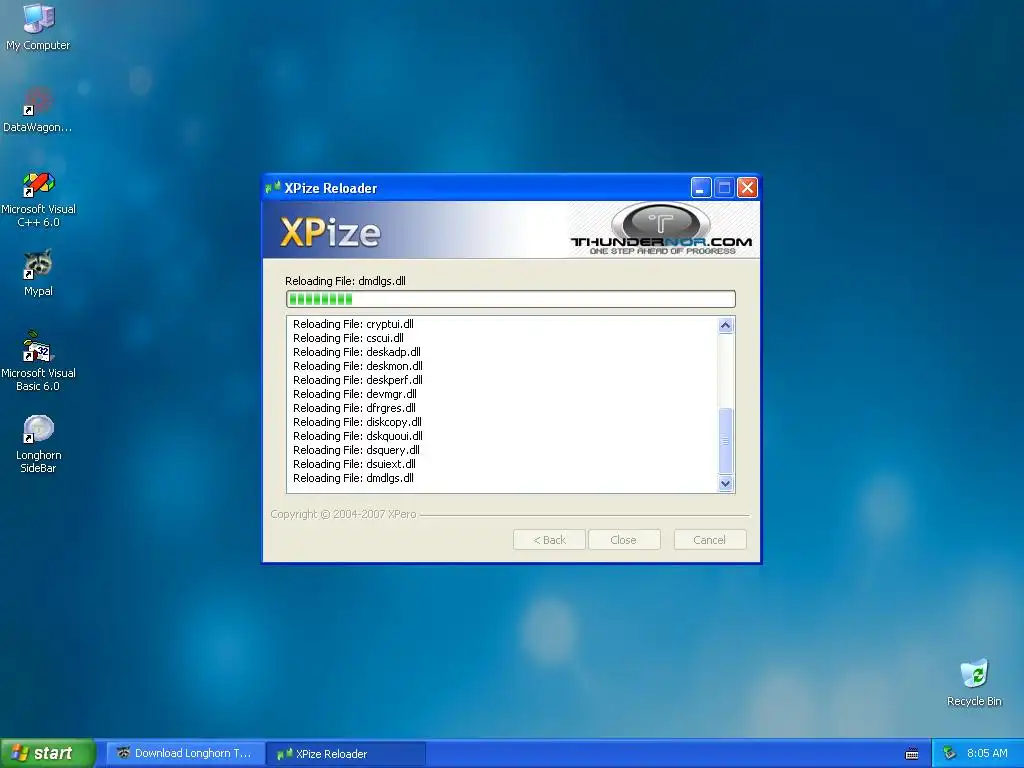
Task: Click the Cancel button
Action: tap(709, 540)
